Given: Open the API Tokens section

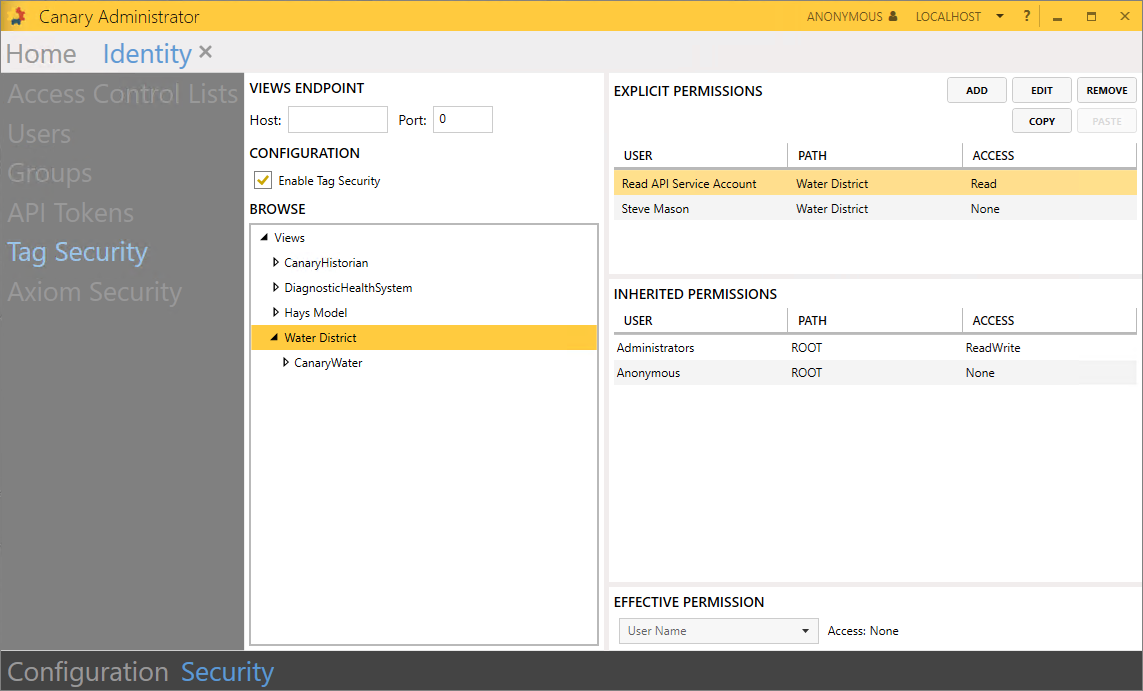Looking at the screenshot, I should click(71, 213).
